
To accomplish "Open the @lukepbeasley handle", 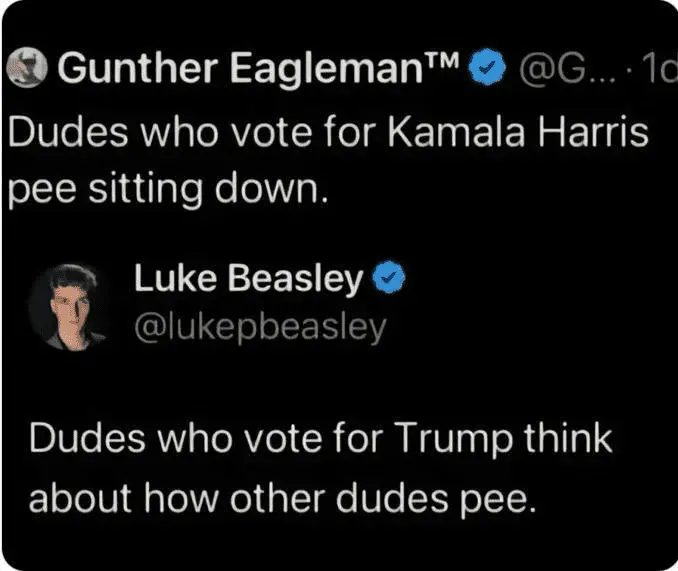I will [258, 327].
